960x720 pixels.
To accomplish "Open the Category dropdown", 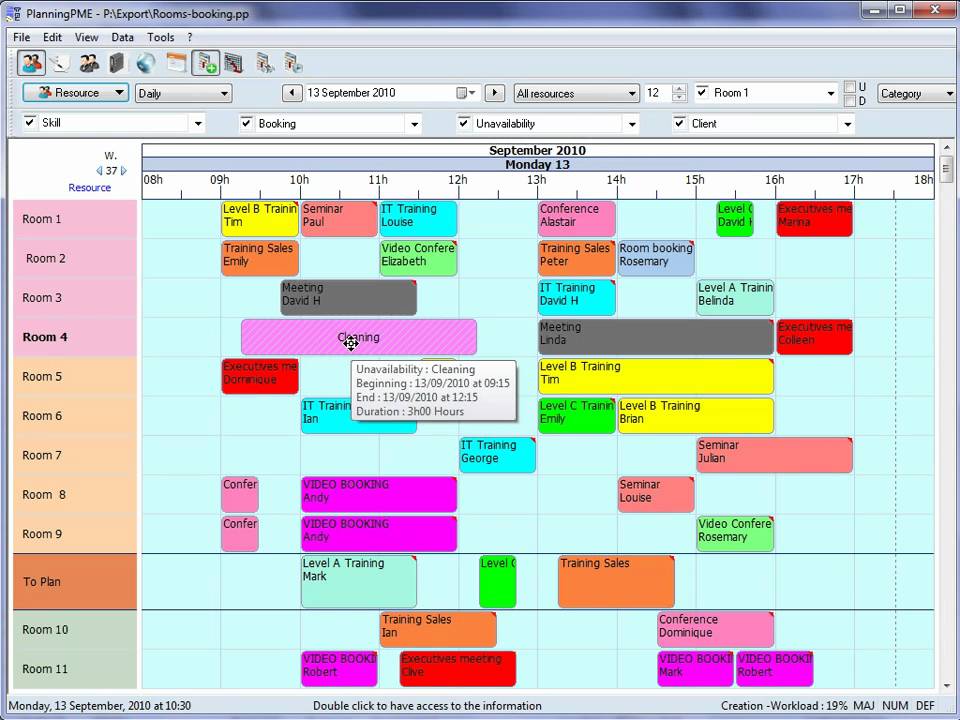I will click(917, 93).
